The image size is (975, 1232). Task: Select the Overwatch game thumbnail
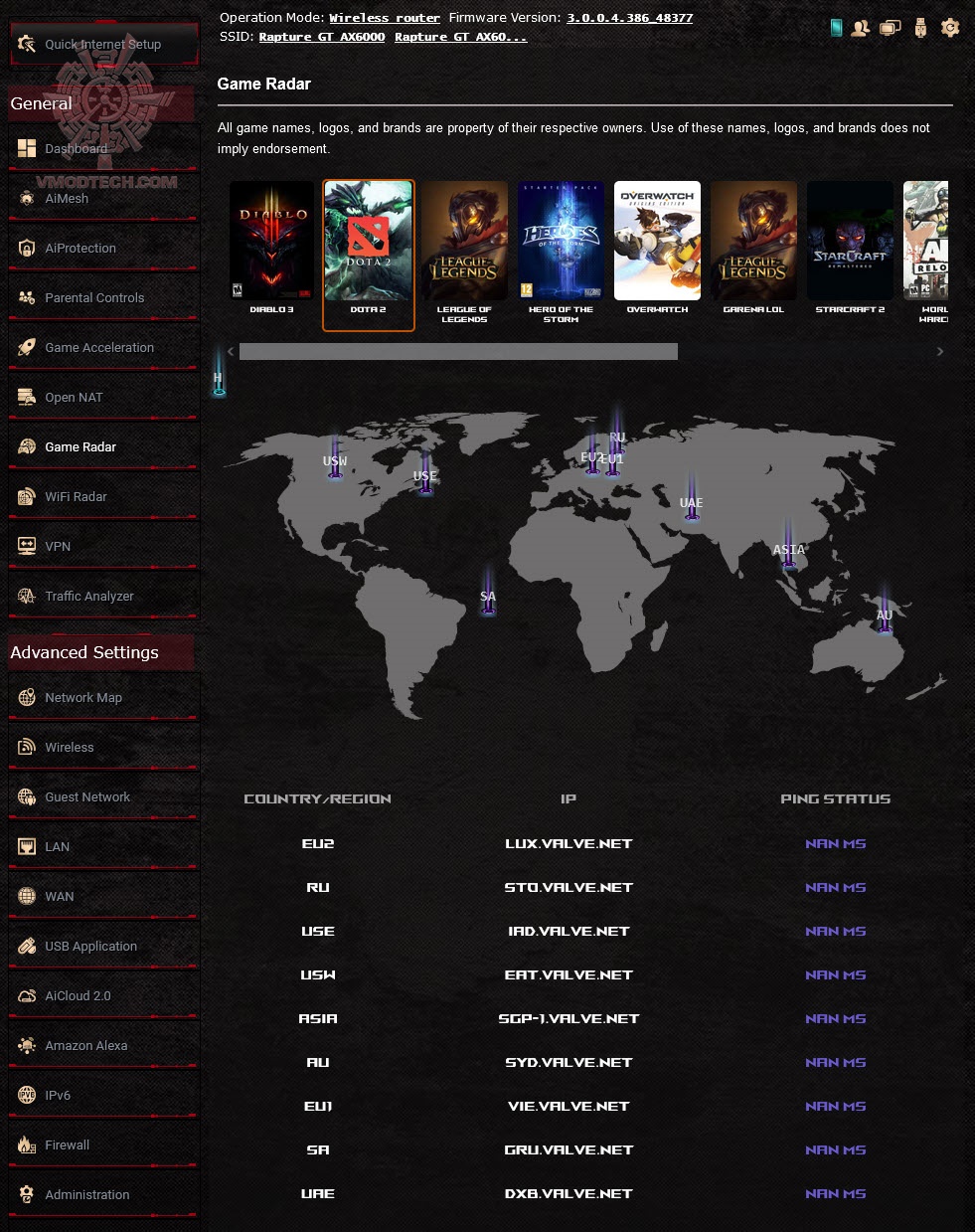coord(657,241)
